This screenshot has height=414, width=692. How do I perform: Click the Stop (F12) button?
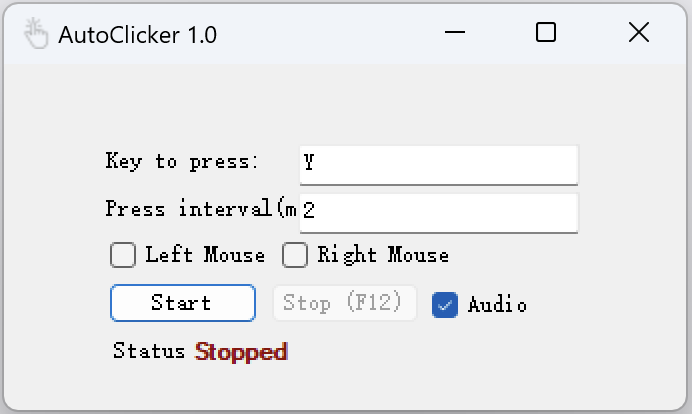tap(344, 303)
